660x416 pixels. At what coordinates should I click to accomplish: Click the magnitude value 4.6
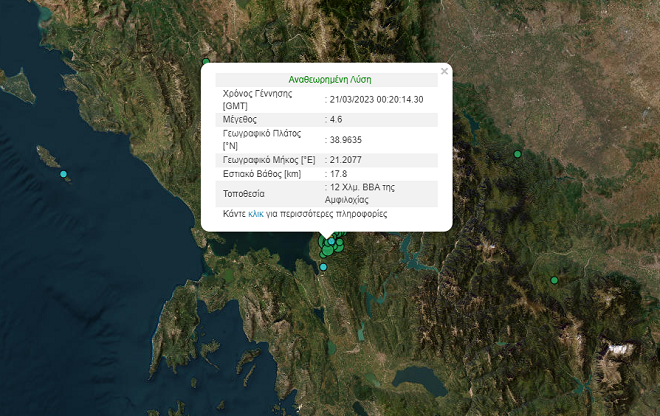(x=337, y=119)
